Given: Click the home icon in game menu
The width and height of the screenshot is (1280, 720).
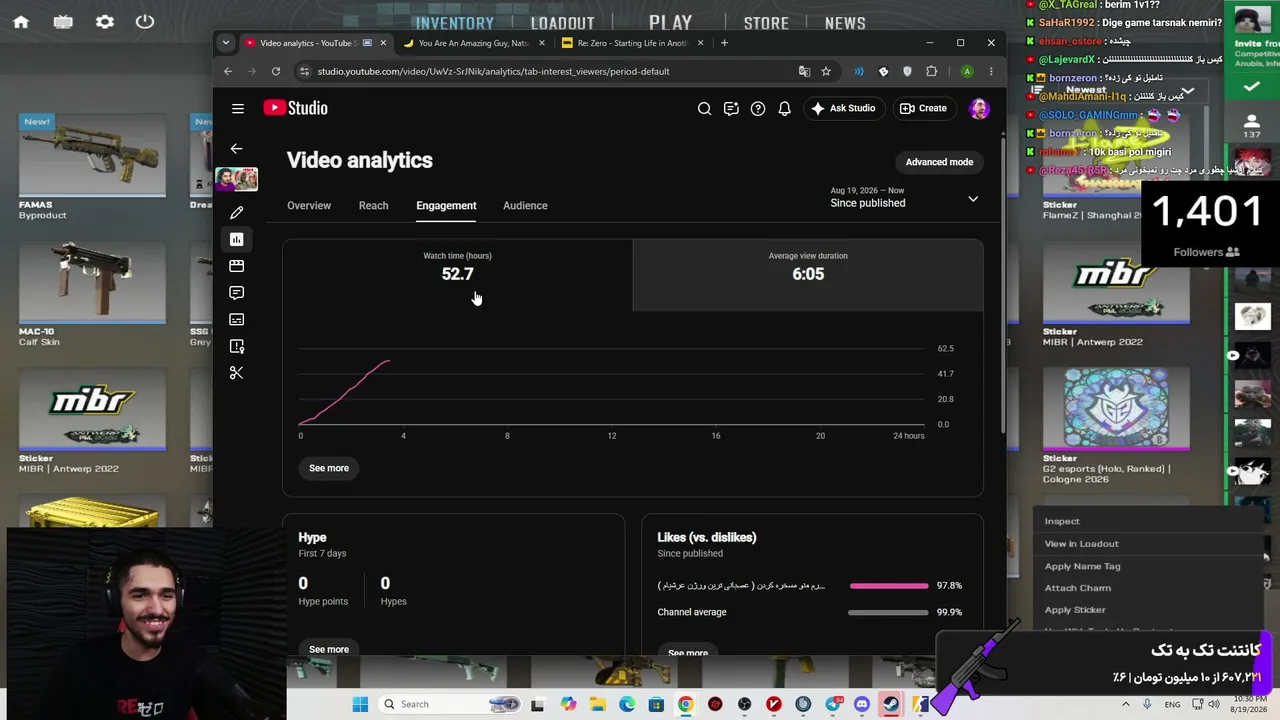Looking at the screenshot, I should [x=21, y=22].
